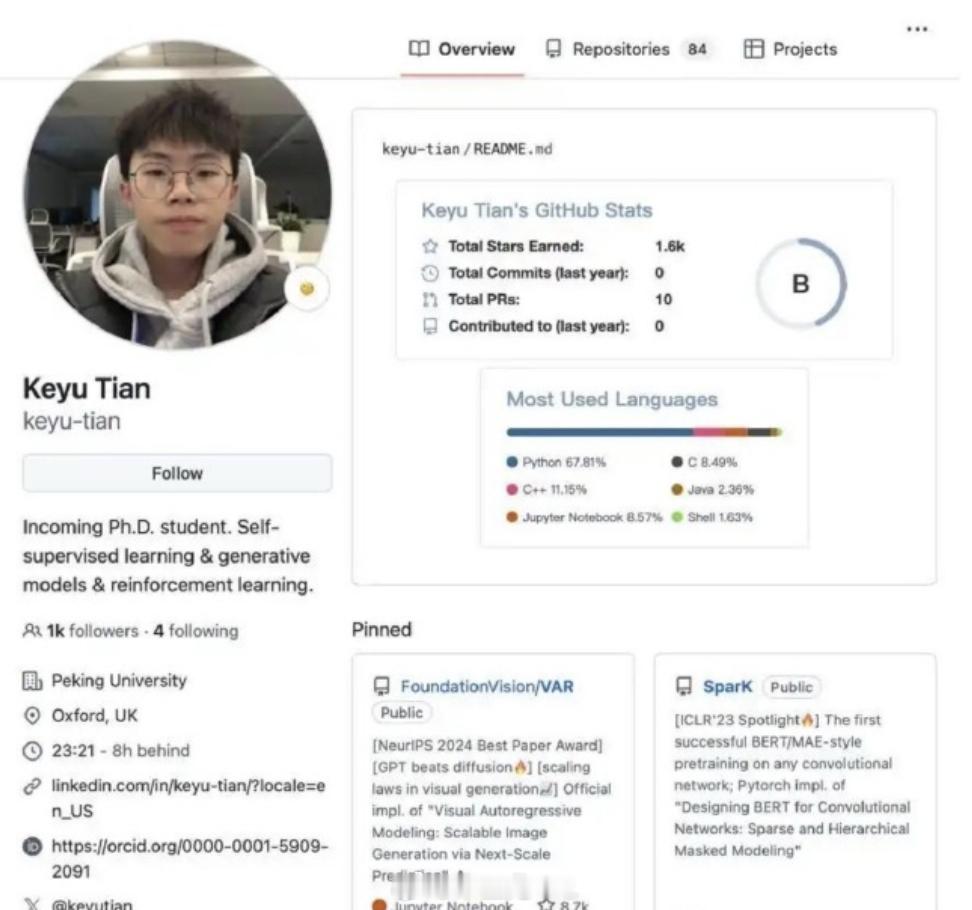Open the README.md link in the profile card
This screenshot has height=910, width=972.
[x=513, y=149]
